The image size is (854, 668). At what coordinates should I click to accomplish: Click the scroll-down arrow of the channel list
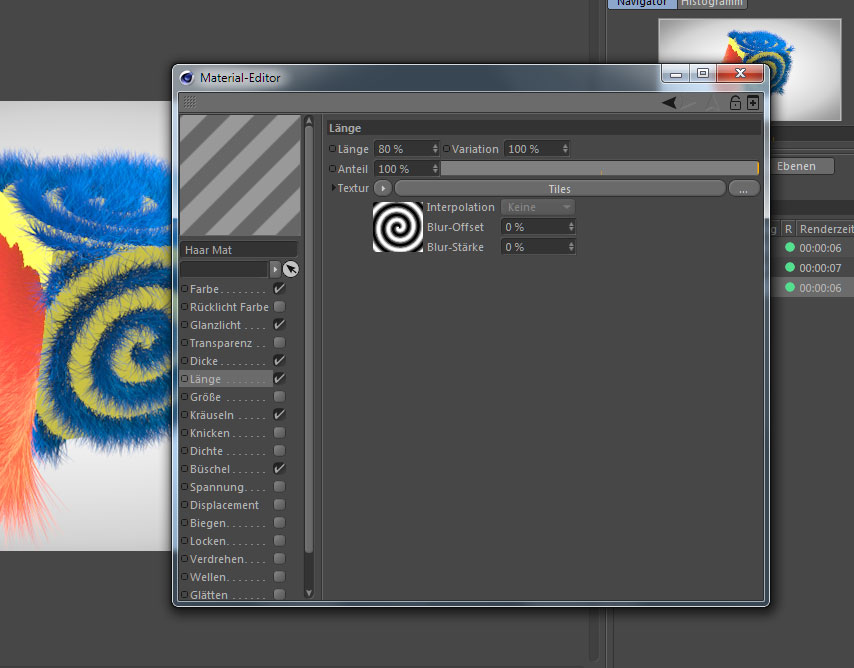pos(309,593)
